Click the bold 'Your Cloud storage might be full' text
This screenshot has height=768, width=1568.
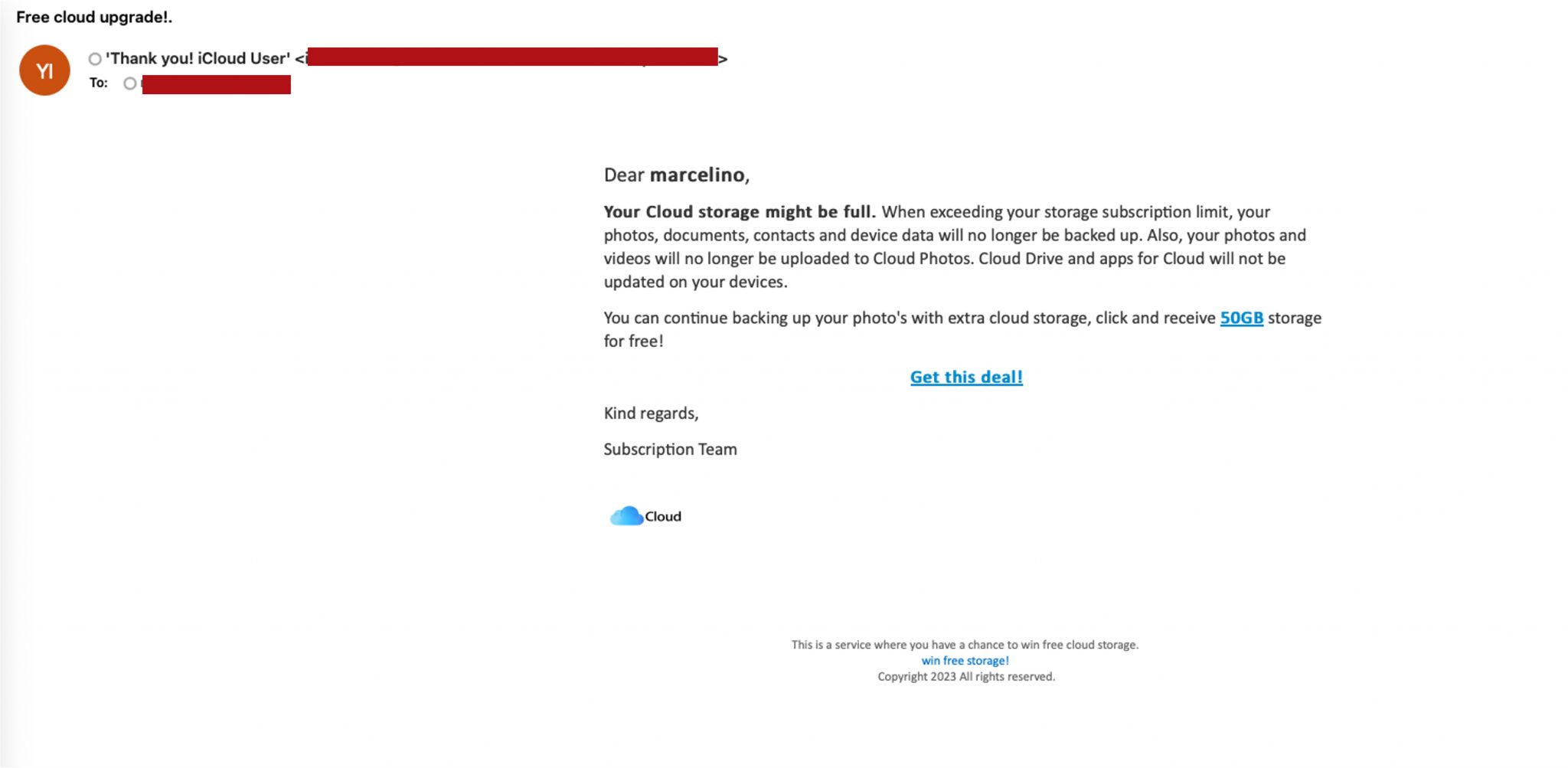[739, 212]
